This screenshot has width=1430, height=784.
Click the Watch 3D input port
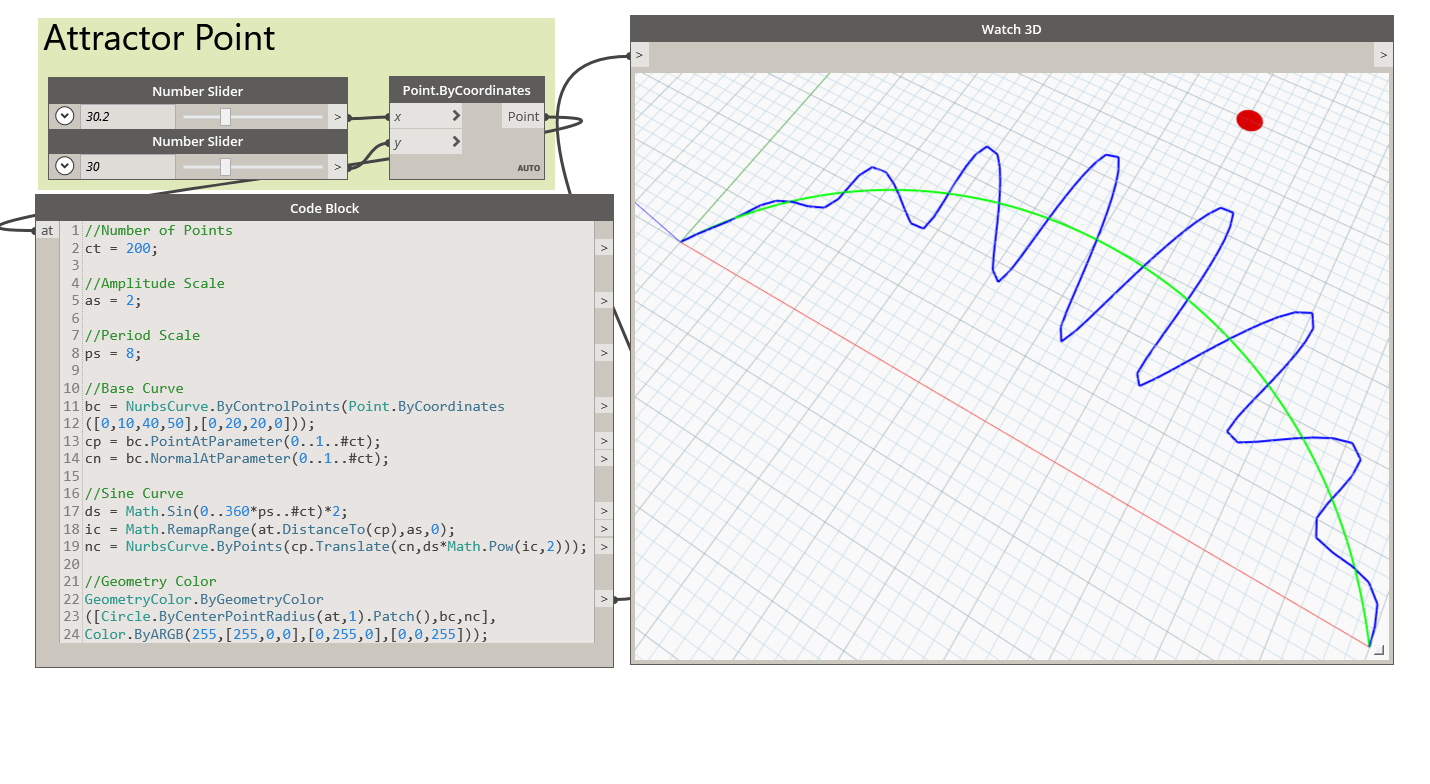click(640, 54)
